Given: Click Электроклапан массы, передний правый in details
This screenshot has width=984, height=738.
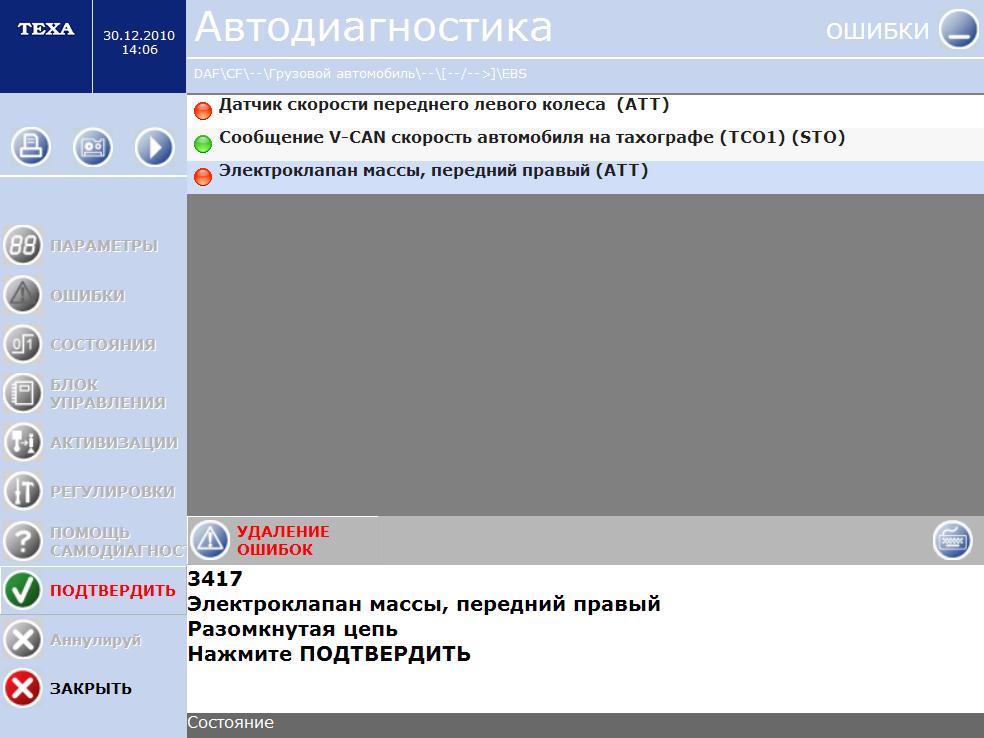Looking at the screenshot, I should click(424, 604).
